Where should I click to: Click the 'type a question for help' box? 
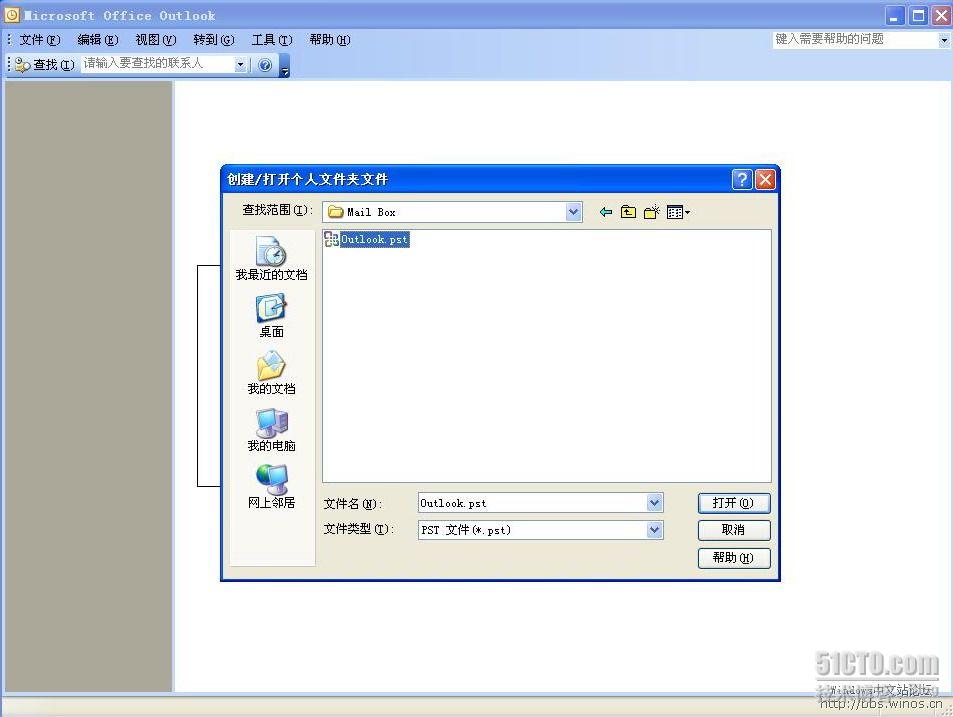(x=855, y=39)
